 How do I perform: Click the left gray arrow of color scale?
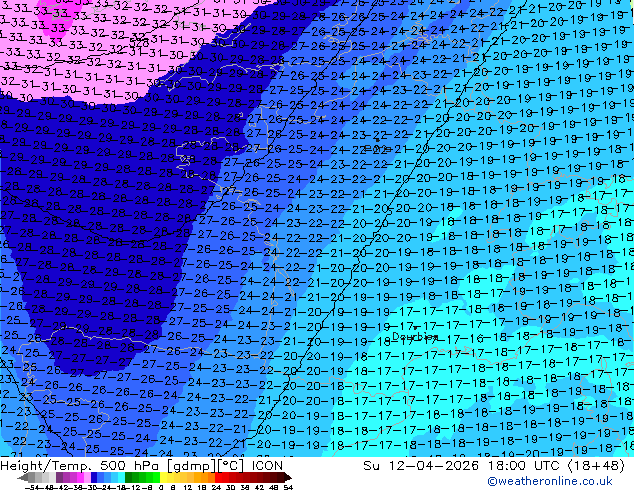pyautogui.click(x=23, y=477)
